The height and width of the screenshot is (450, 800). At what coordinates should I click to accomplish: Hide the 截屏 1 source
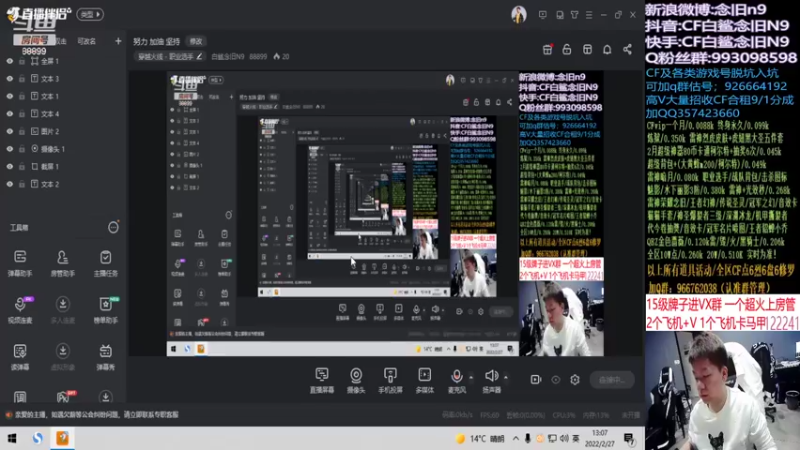(10, 166)
